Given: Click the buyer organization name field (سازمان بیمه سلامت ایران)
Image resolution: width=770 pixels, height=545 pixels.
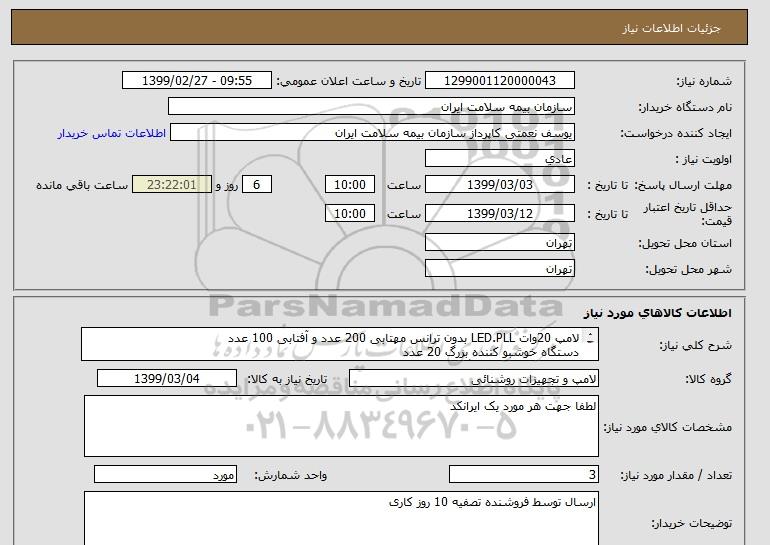Looking at the screenshot, I should click(371, 107).
